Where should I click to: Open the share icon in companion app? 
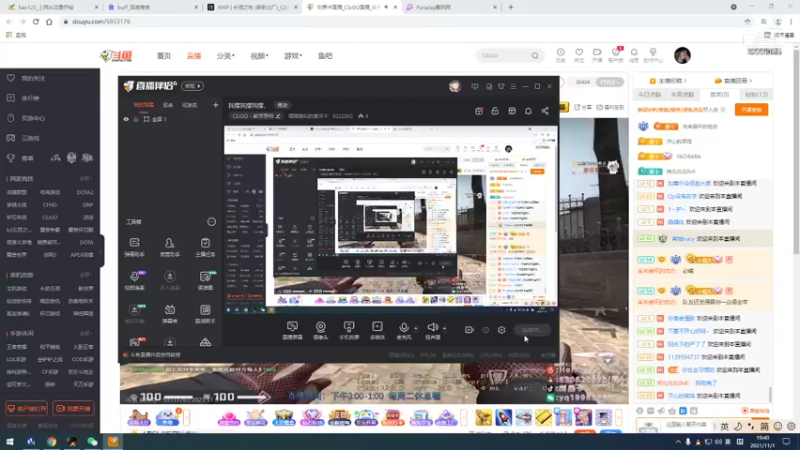click(545, 111)
